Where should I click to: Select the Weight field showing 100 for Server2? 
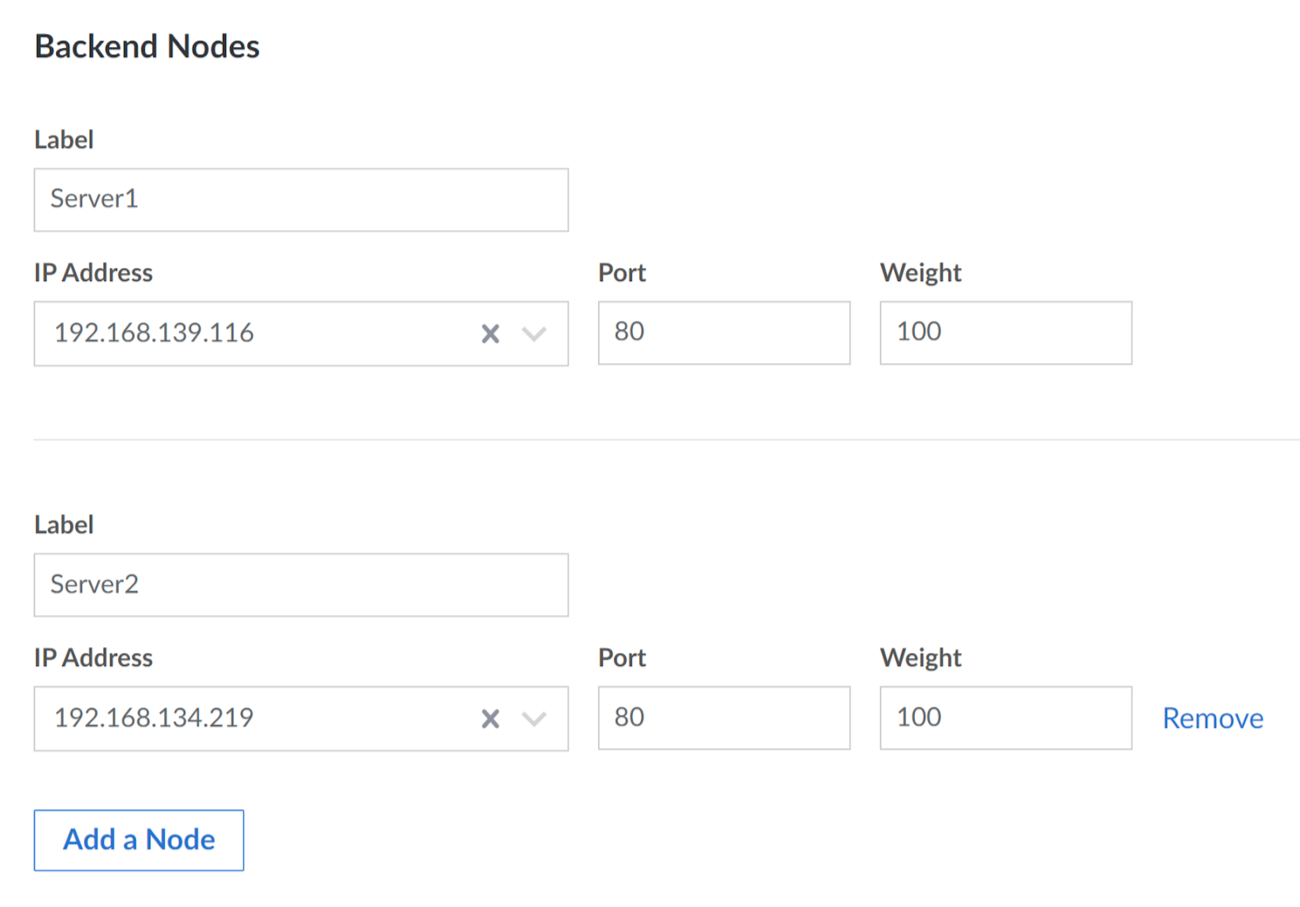[x=1005, y=718]
